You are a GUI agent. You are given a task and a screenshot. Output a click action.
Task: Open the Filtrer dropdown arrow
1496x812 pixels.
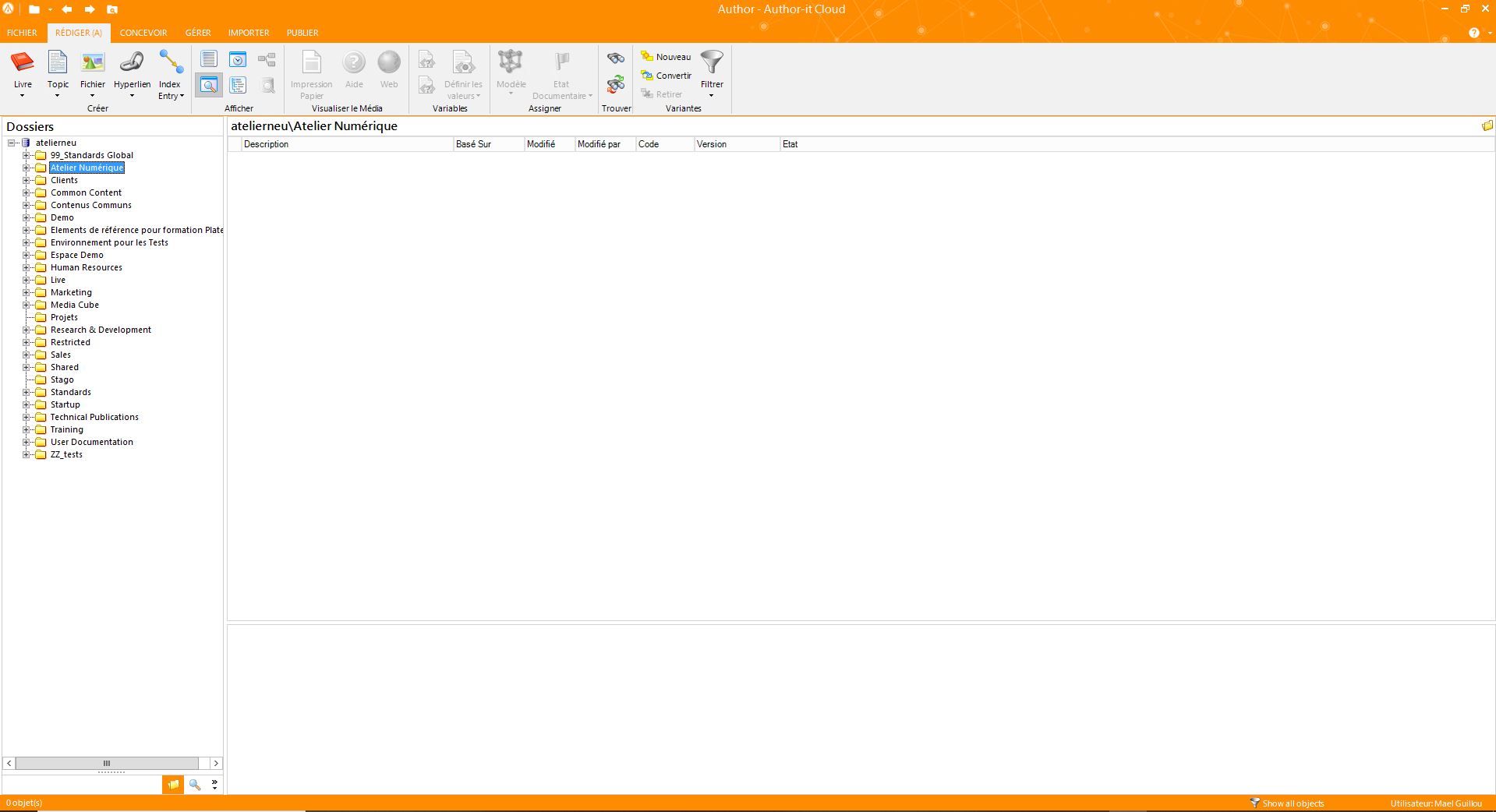coord(712,96)
